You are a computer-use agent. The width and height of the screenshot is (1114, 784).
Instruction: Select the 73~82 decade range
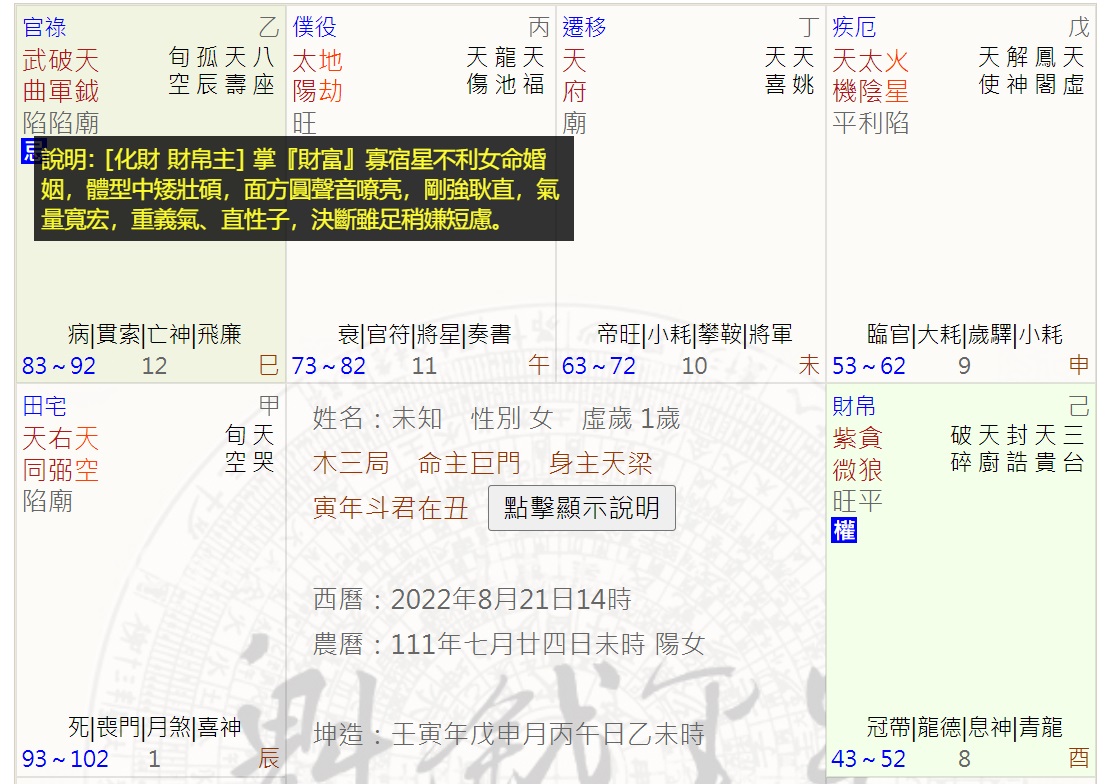(329, 366)
